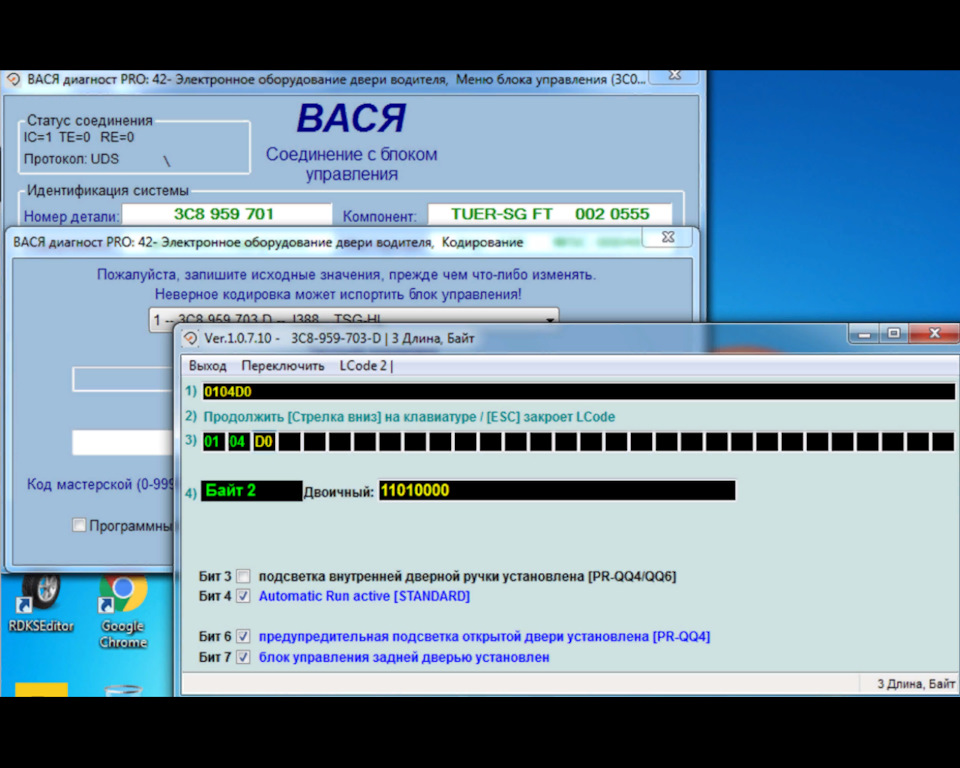Open the Переключить menu

pos(283,366)
